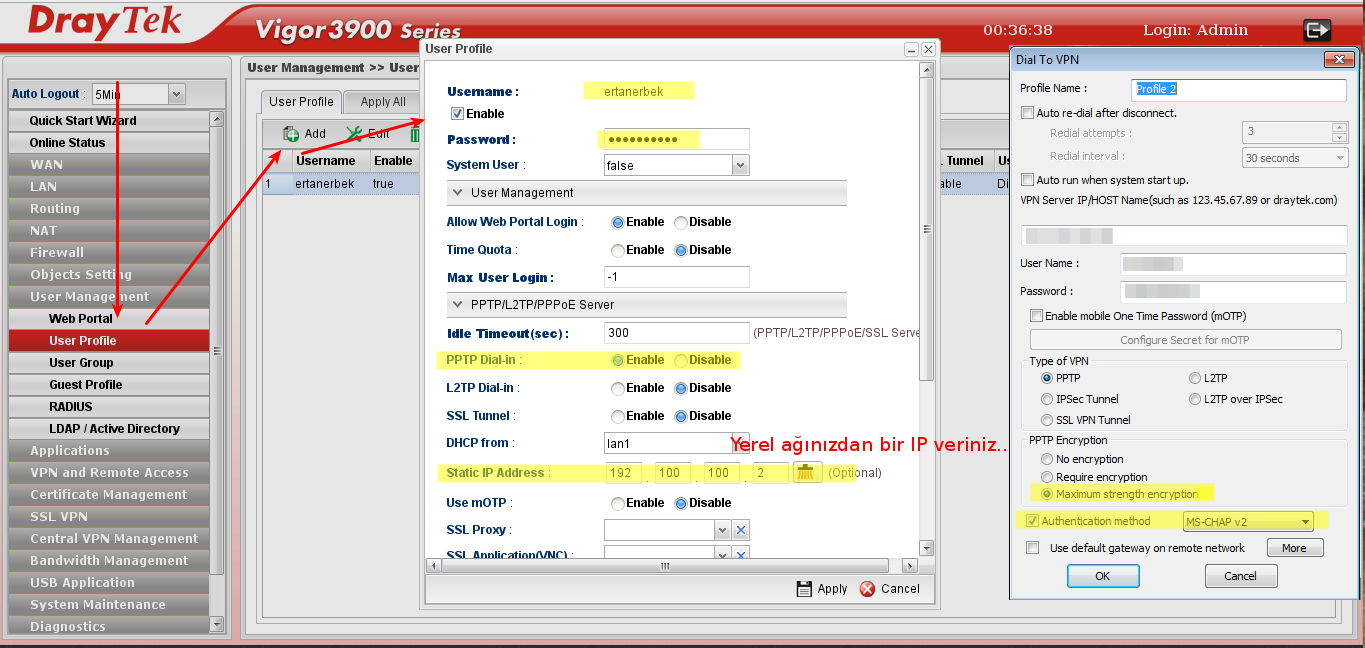Viewport: 1365px width, 648px height.
Task: Switch to the Apply All tab
Action: [x=382, y=102]
